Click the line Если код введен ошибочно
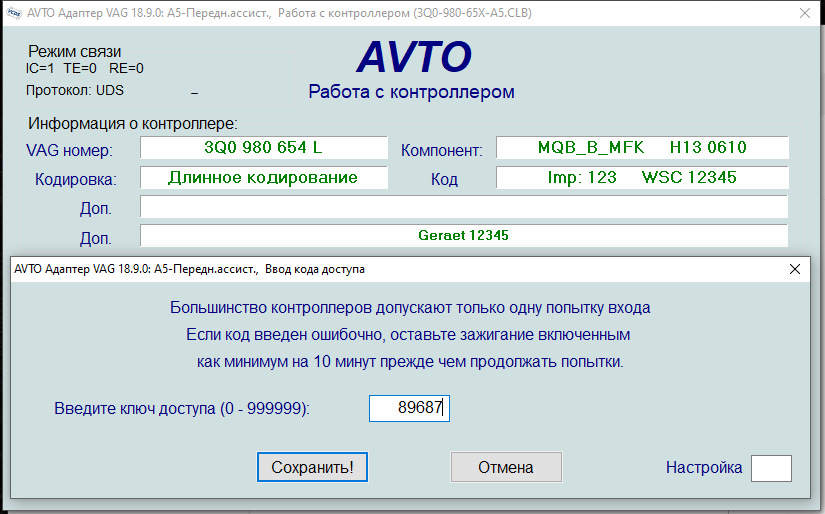 [408, 335]
